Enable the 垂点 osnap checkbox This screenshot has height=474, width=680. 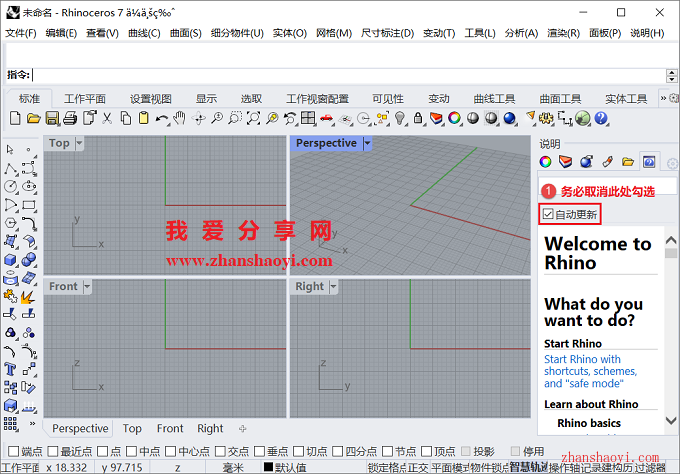pyautogui.click(x=259, y=451)
